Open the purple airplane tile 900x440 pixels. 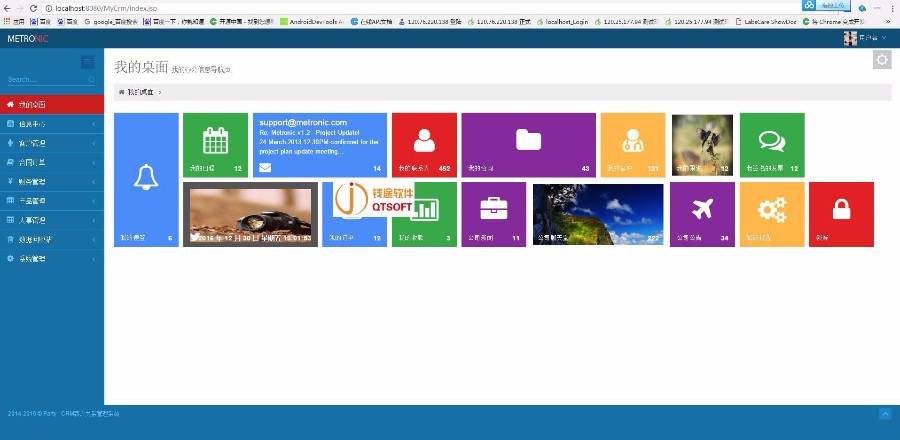pyautogui.click(x=702, y=215)
